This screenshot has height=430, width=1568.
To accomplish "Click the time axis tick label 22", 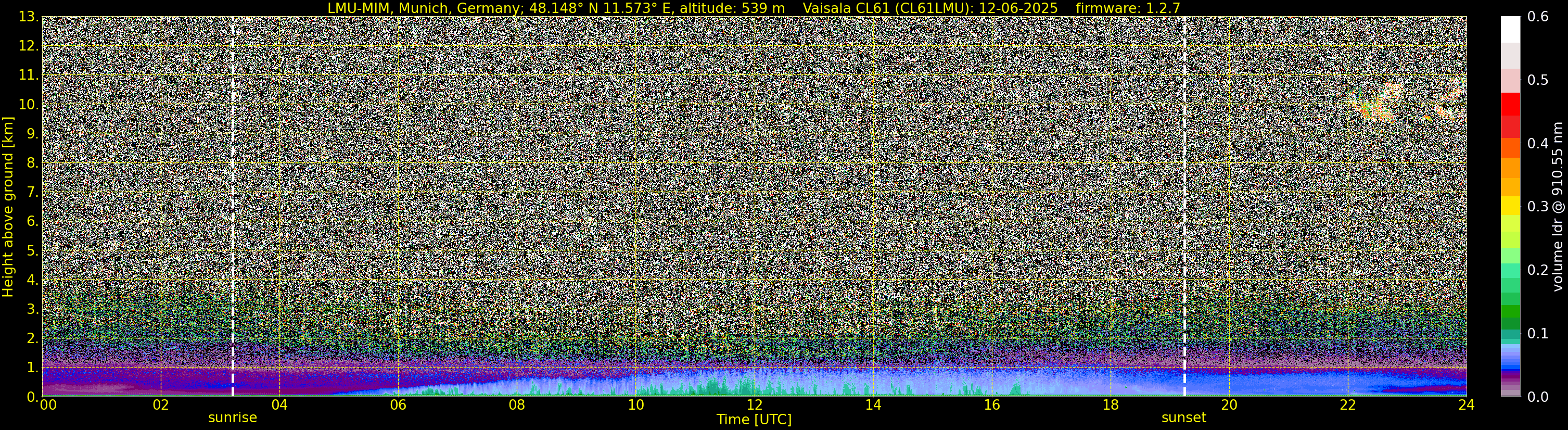I will (x=1348, y=405).
